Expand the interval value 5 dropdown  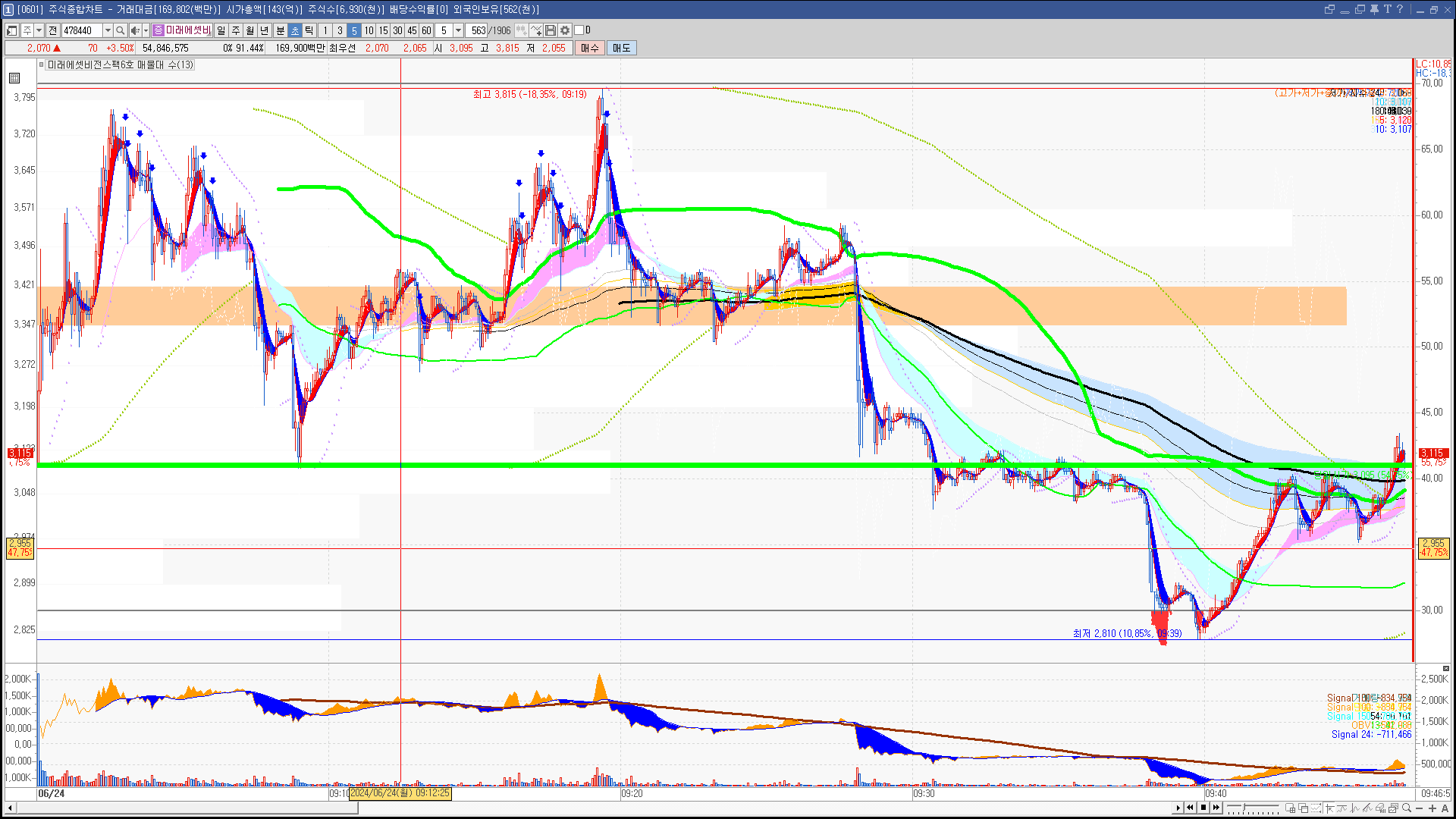coord(458,30)
